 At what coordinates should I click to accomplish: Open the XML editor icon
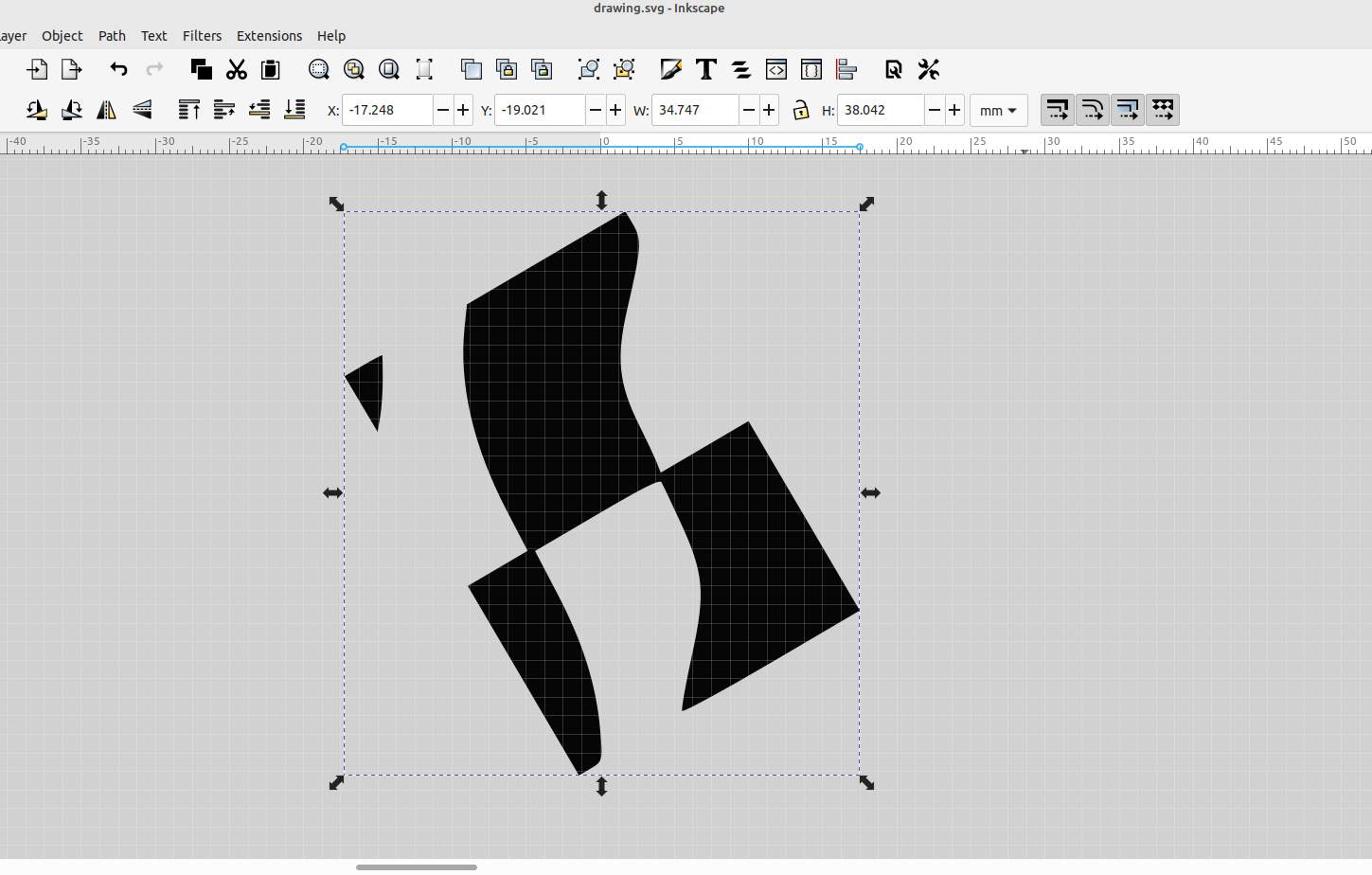776,69
